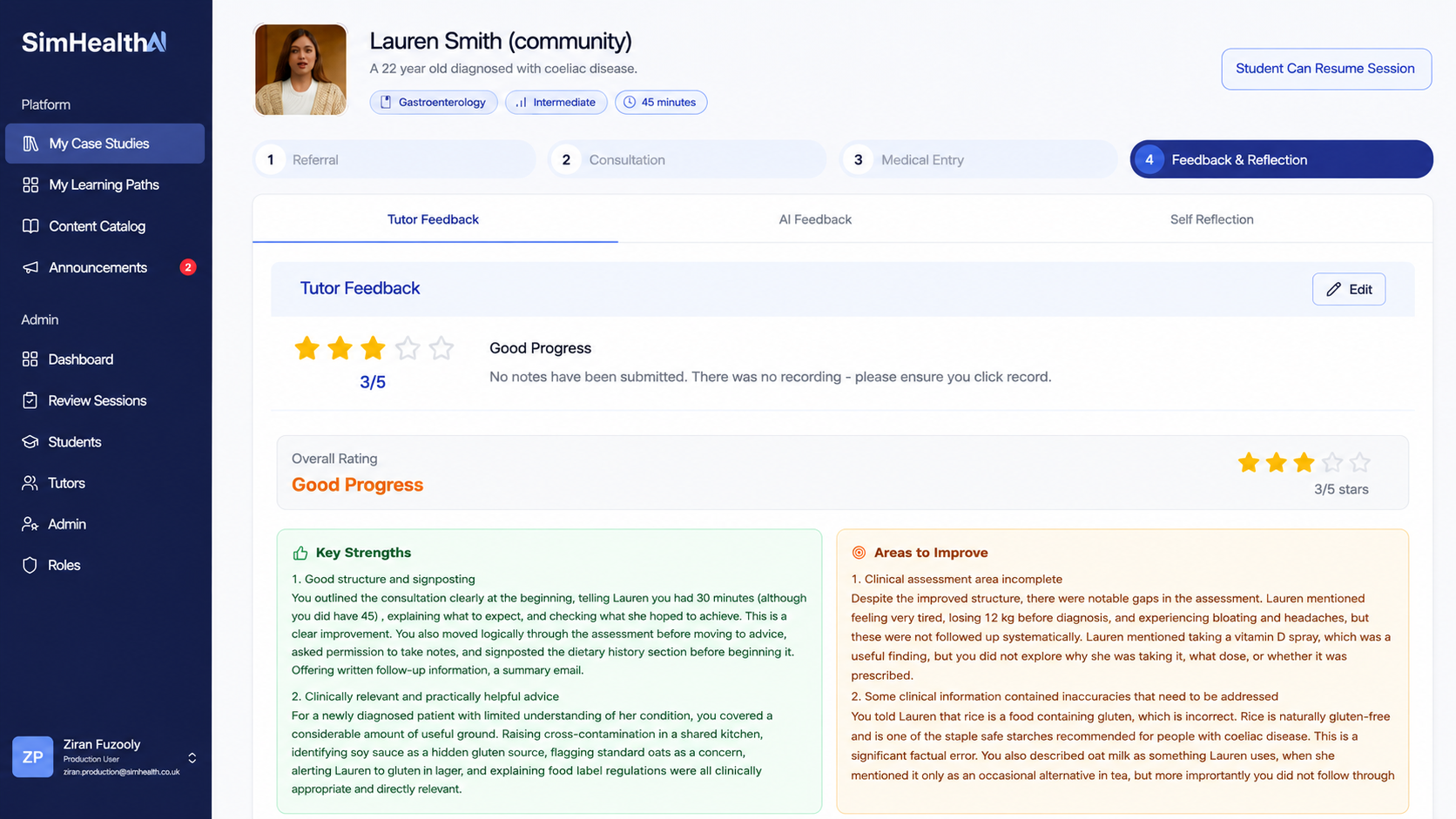Click the Review Sessions clipboard icon
This screenshot has height=819, width=1456.
point(30,400)
